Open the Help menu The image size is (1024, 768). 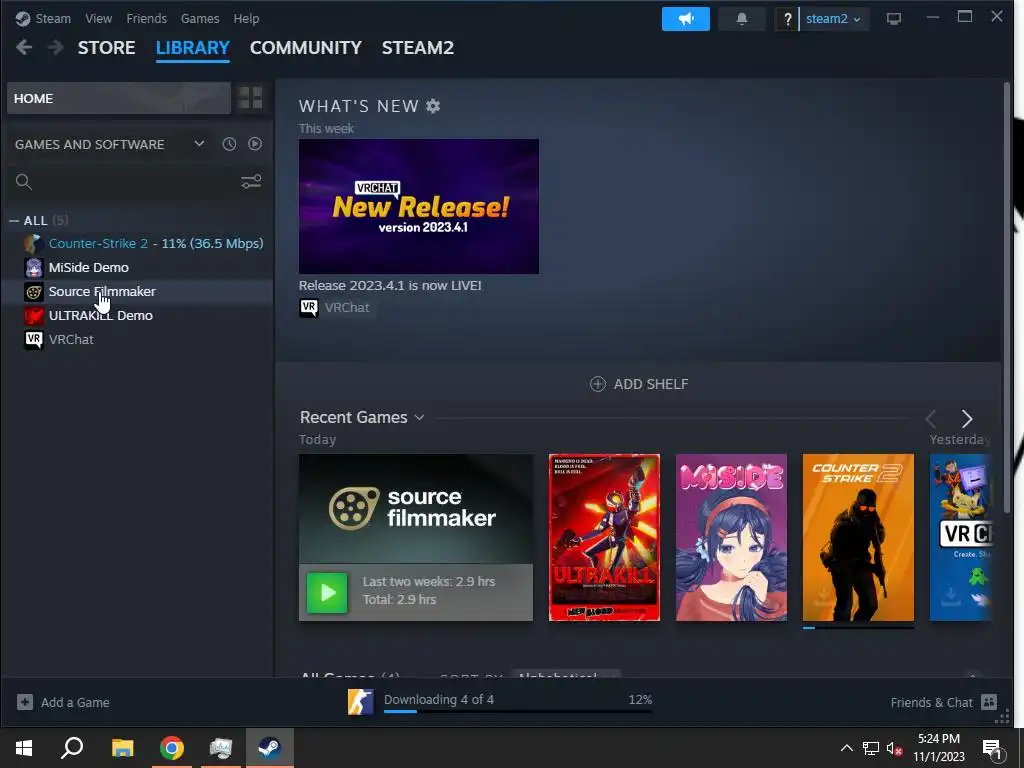246,18
